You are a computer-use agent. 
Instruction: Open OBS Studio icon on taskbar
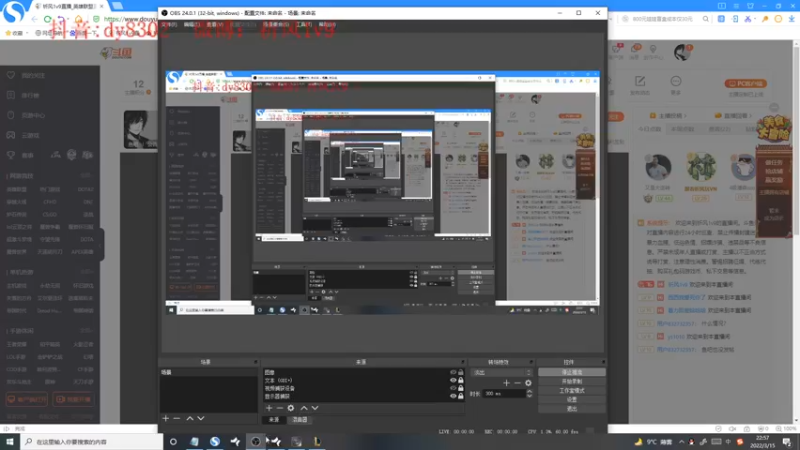click(256, 442)
